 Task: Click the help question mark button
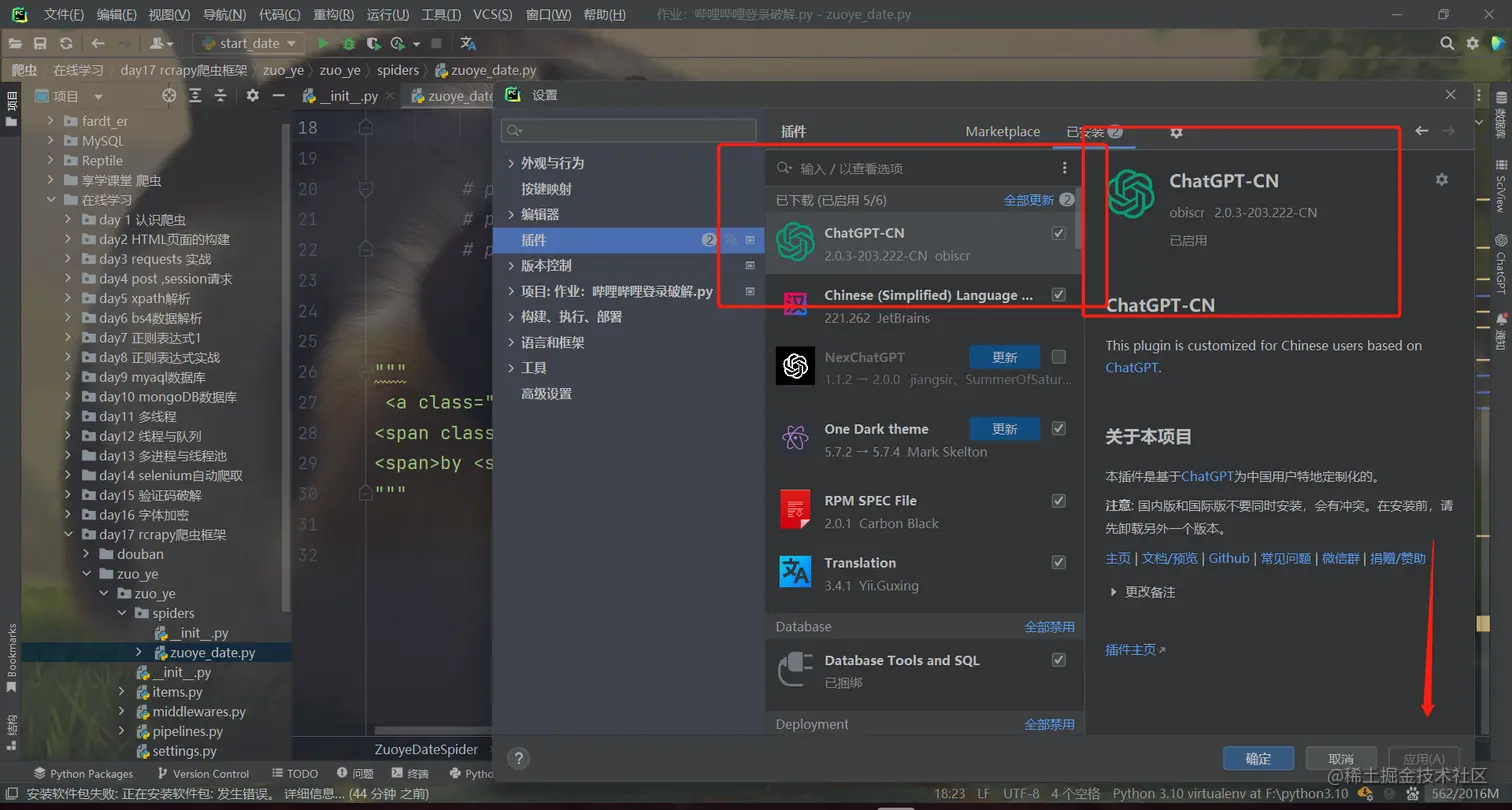click(x=519, y=758)
